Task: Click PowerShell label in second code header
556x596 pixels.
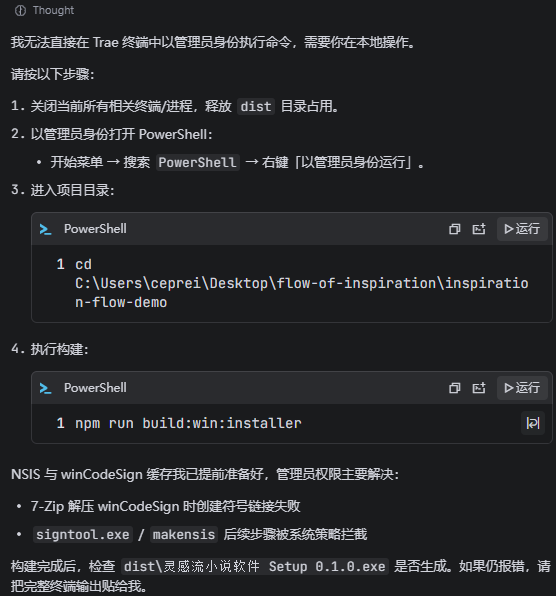Action: [x=95, y=388]
